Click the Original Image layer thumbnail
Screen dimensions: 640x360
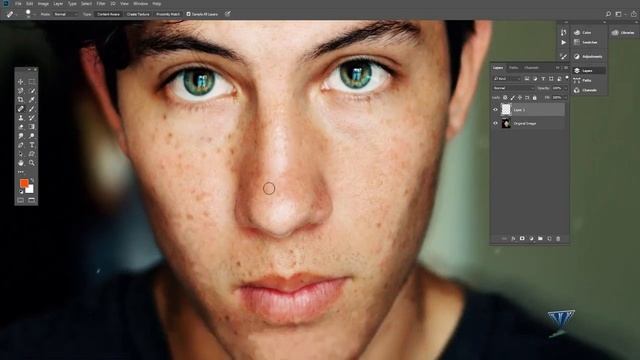(506, 123)
